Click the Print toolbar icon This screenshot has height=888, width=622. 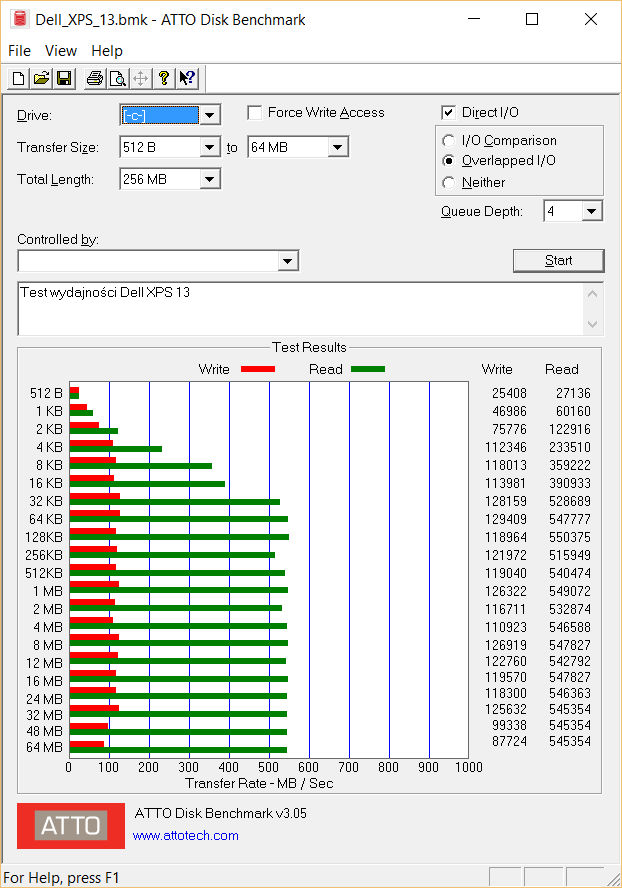tap(95, 78)
